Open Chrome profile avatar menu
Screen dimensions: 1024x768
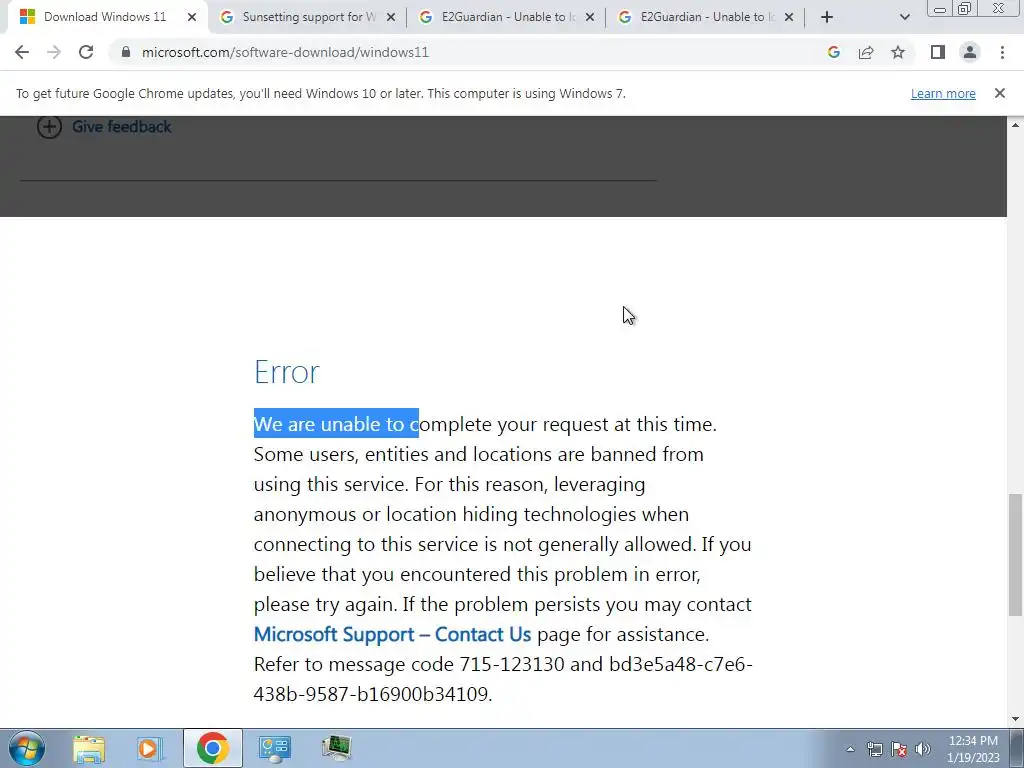coord(970,52)
